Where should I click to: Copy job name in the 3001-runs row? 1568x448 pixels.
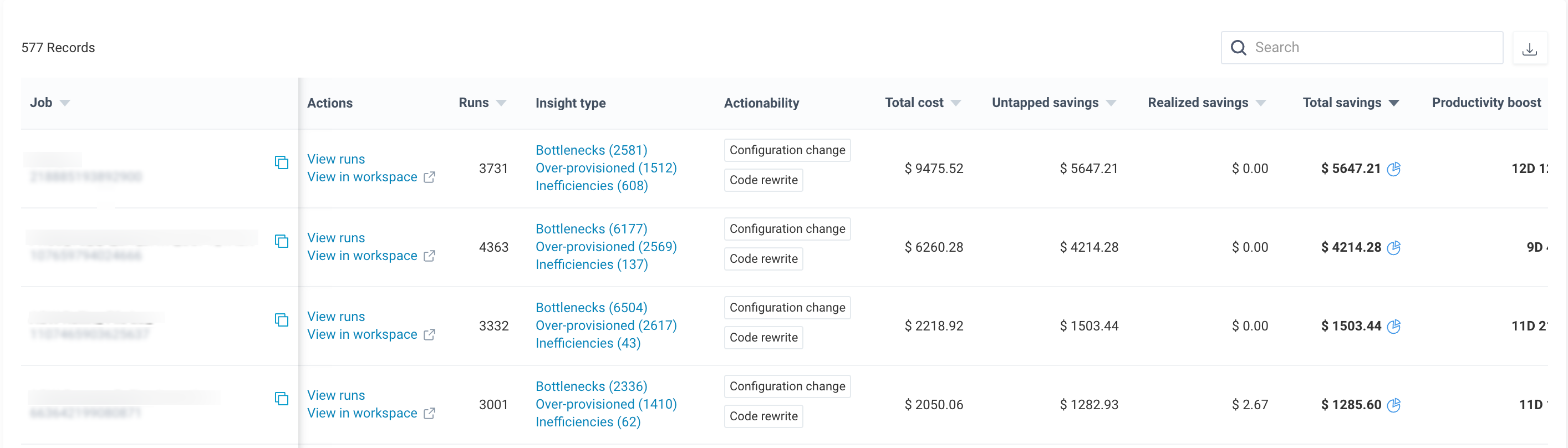(x=281, y=399)
